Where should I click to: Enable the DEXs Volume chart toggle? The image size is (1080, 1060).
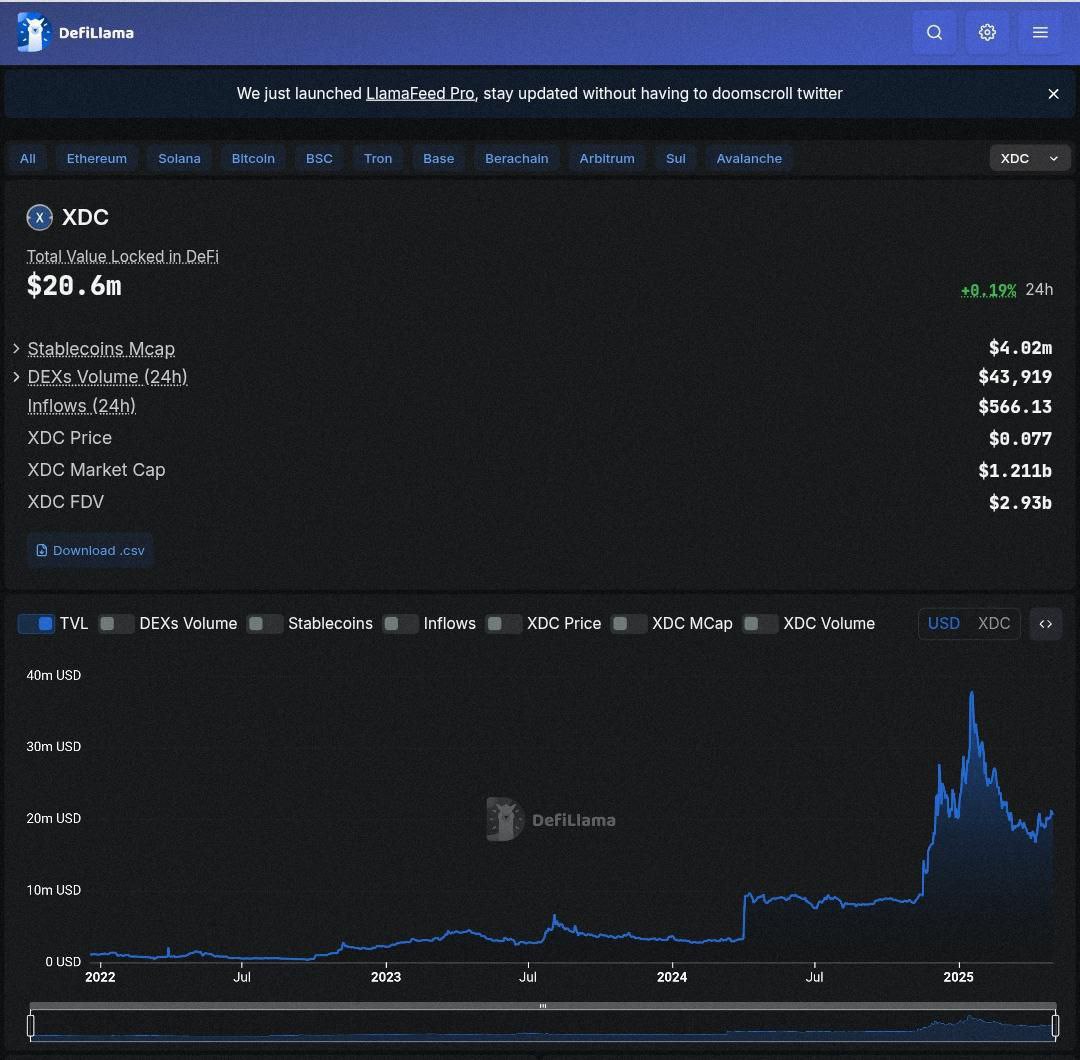[116, 624]
